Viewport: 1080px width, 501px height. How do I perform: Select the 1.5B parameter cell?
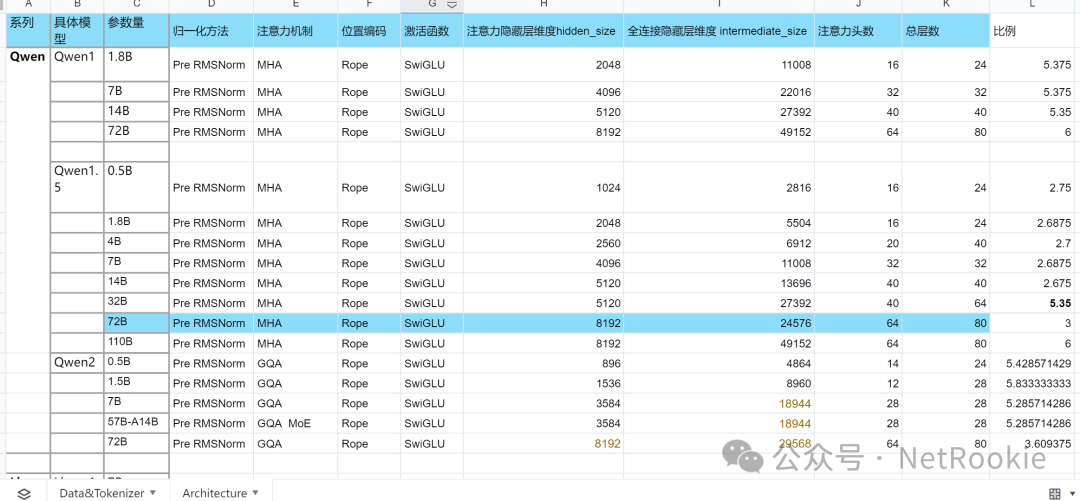pyautogui.click(x=136, y=382)
